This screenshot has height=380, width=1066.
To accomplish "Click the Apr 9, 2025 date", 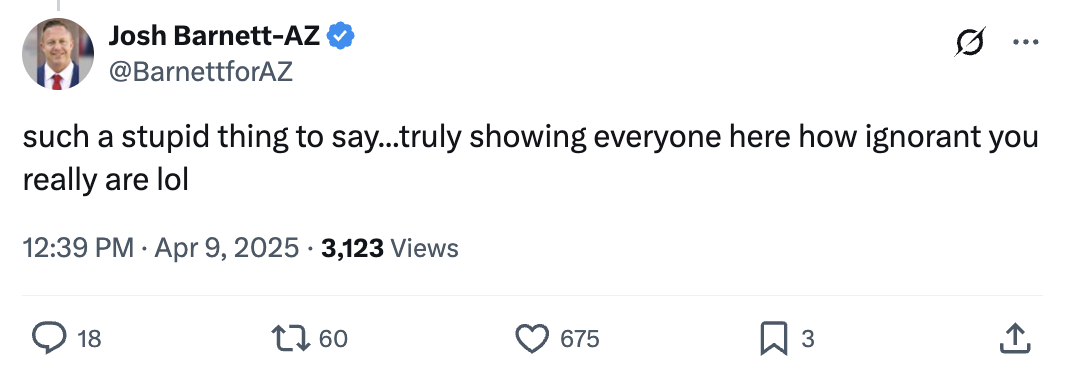I will [226, 248].
